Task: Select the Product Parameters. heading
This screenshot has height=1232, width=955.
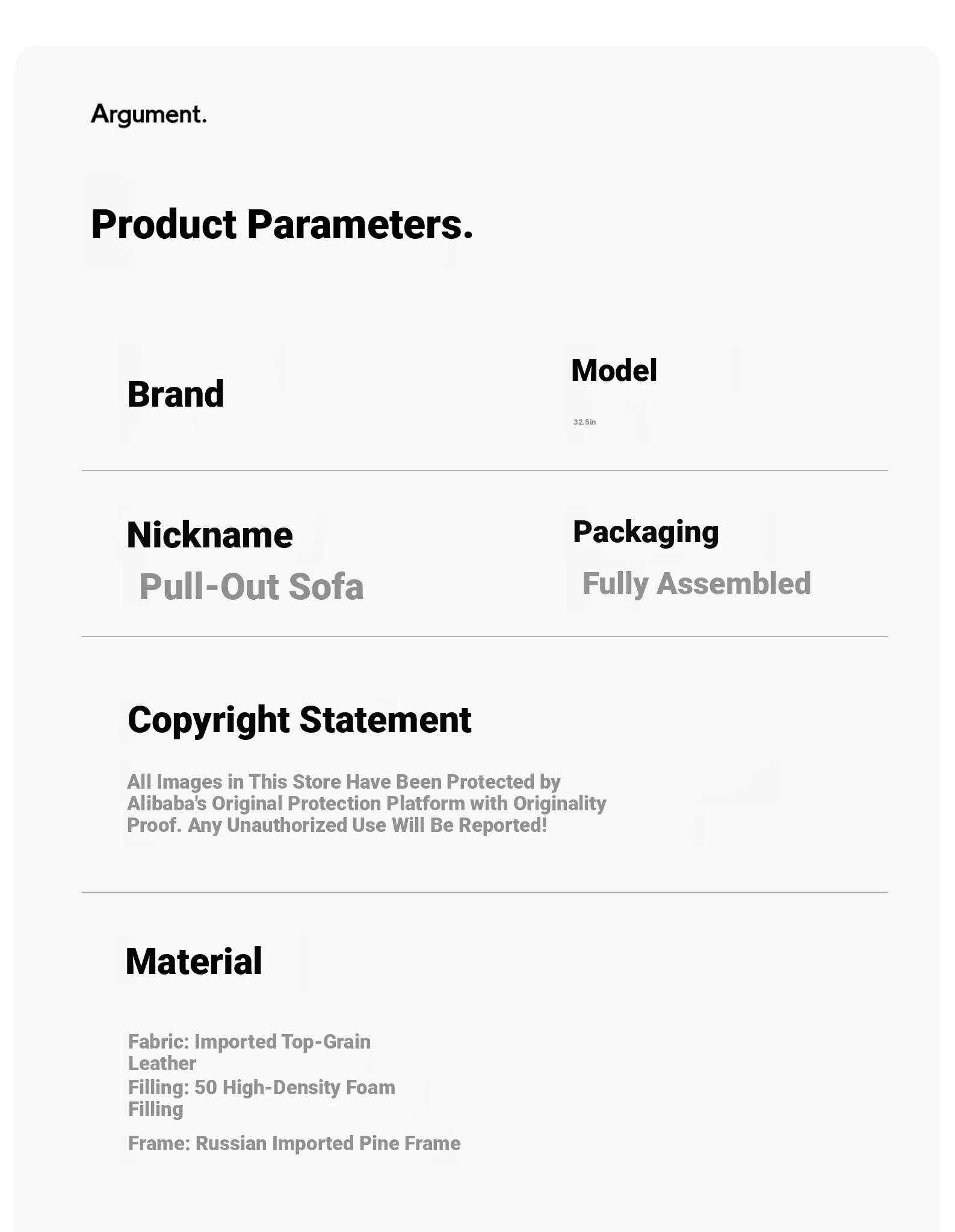Action: coord(282,224)
